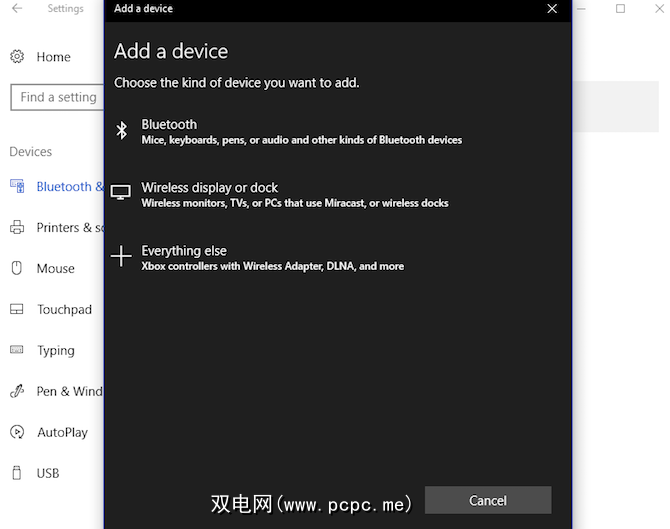670x529 pixels.
Task: Focus the Find a setting search box
Action: point(57,97)
